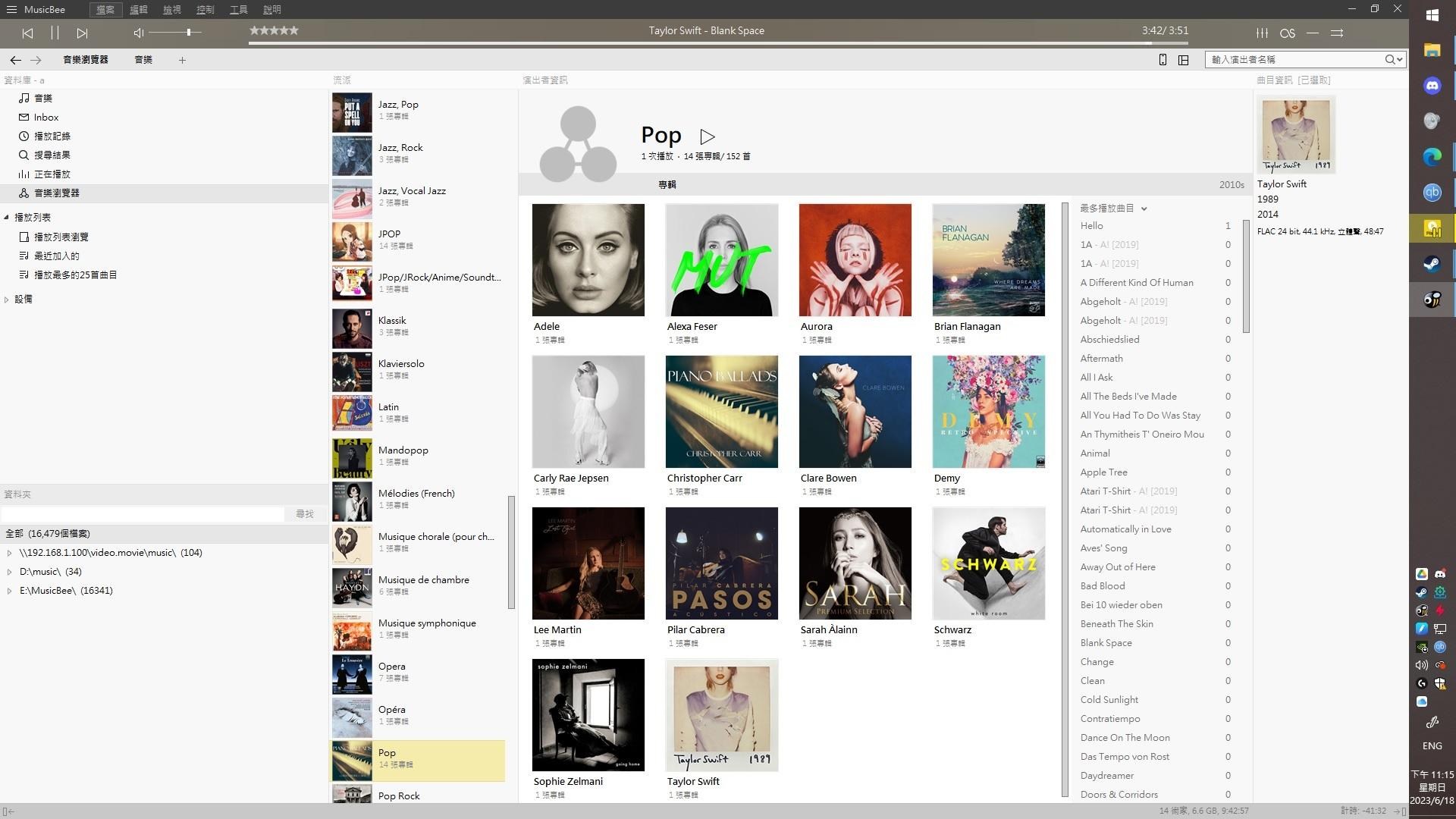The height and width of the screenshot is (819, 1456).
Task: Open the equalizer panel icon
Action: pyautogui.click(x=1262, y=33)
